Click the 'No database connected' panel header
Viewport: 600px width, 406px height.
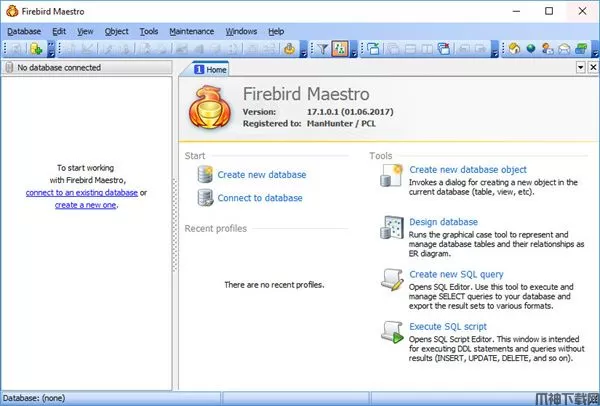pos(87,68)
